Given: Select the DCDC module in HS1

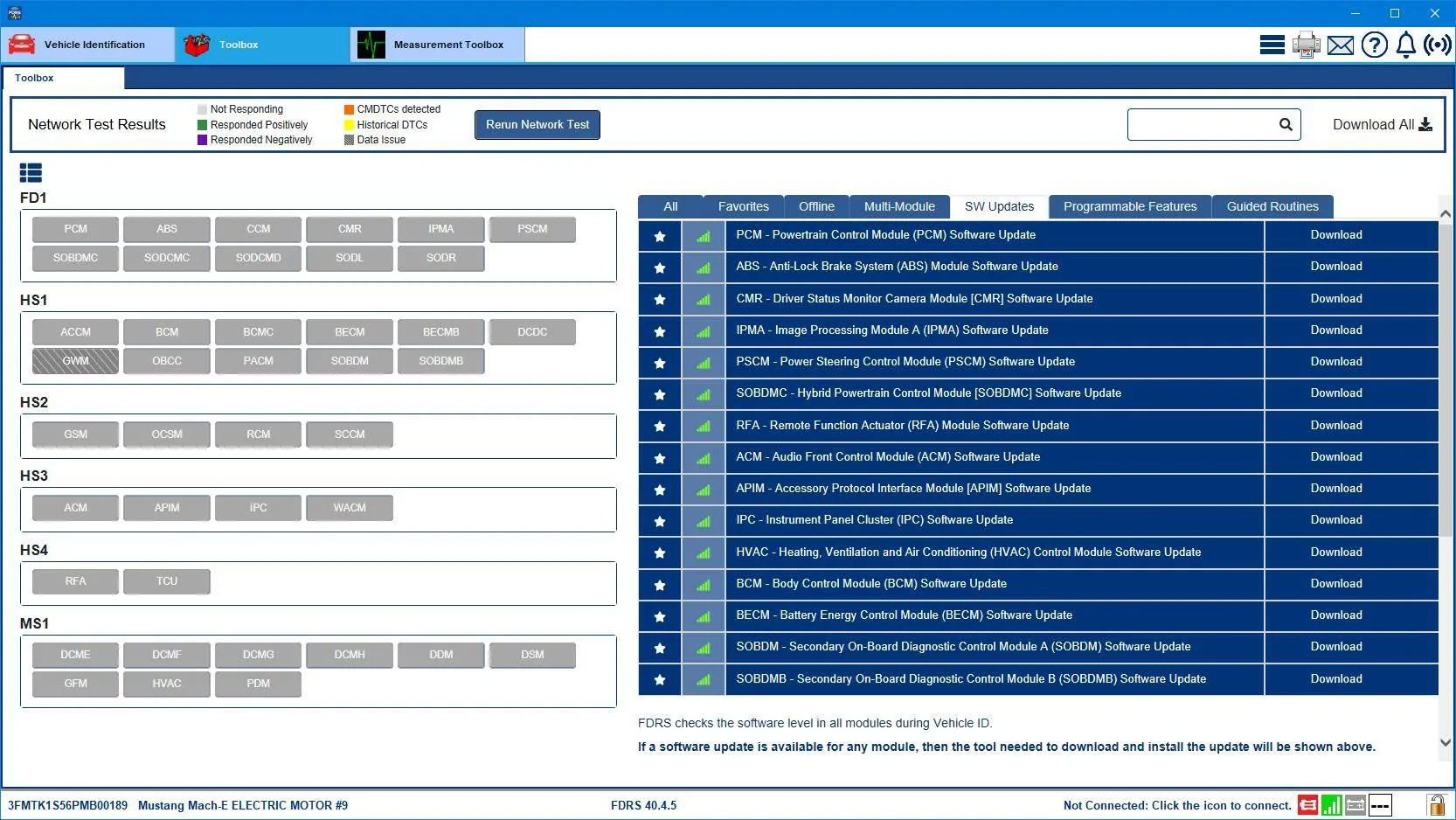Looking at the screenshot, I should [532, 332].
